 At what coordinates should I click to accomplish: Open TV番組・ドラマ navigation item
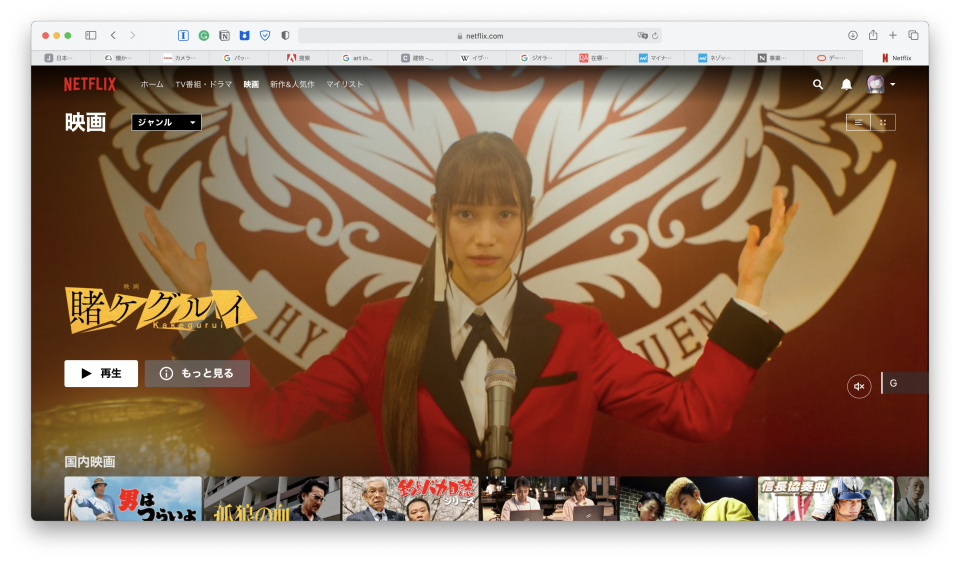tap(203, 84)
